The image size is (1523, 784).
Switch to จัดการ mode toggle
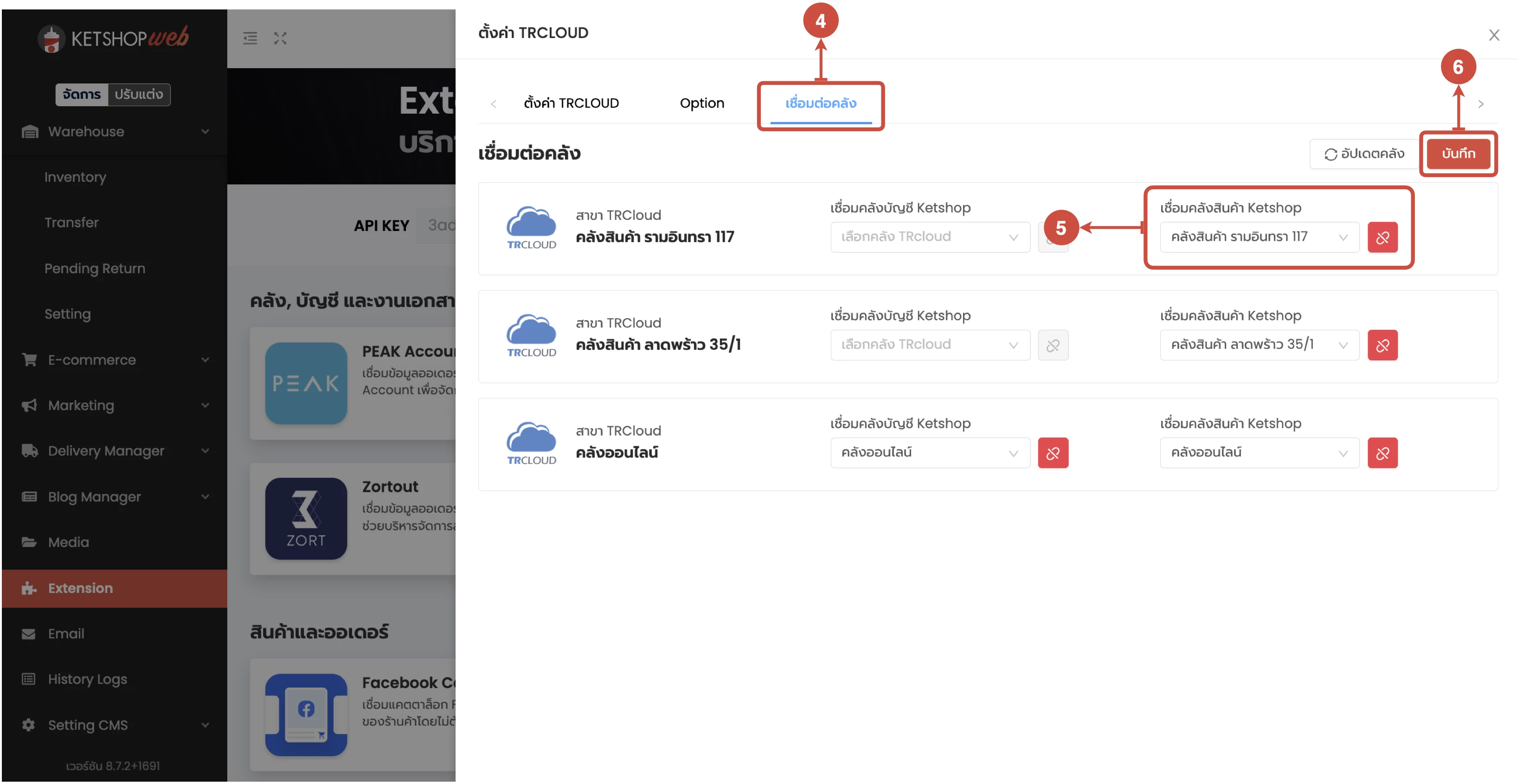tap(82, 95)
